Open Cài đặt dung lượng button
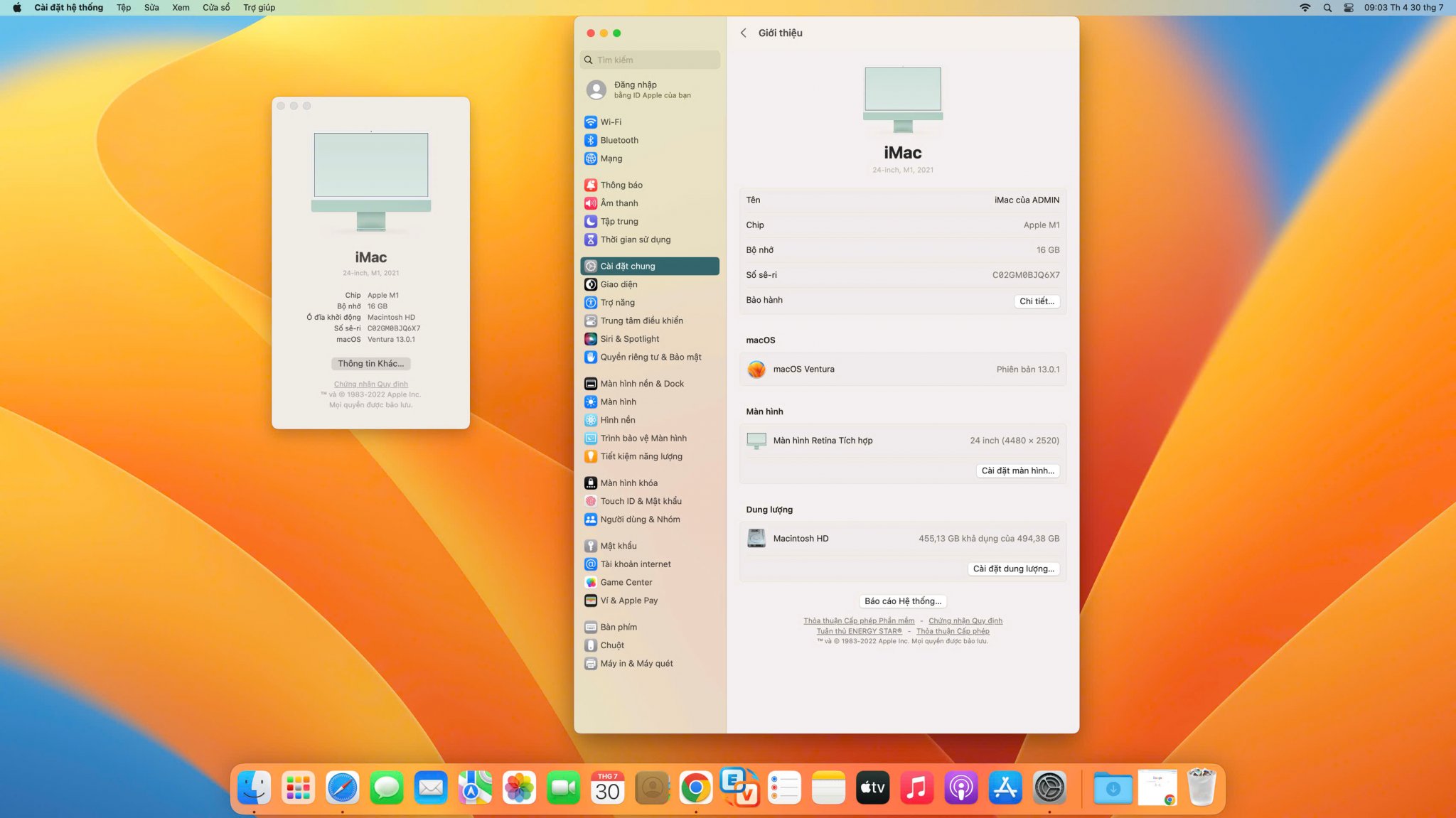Viewport: 1456px width, 818px height. click(x=1013, y=569)
